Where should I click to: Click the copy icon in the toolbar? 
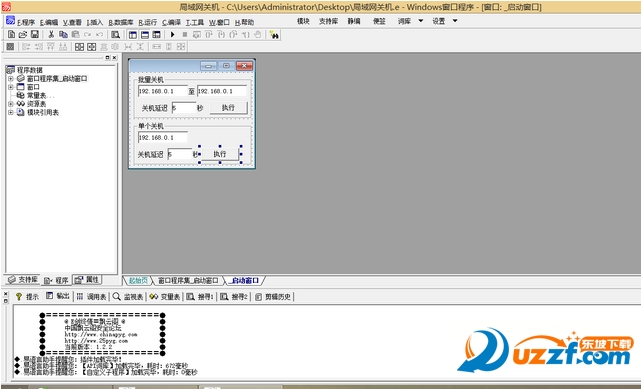(63, 35)
